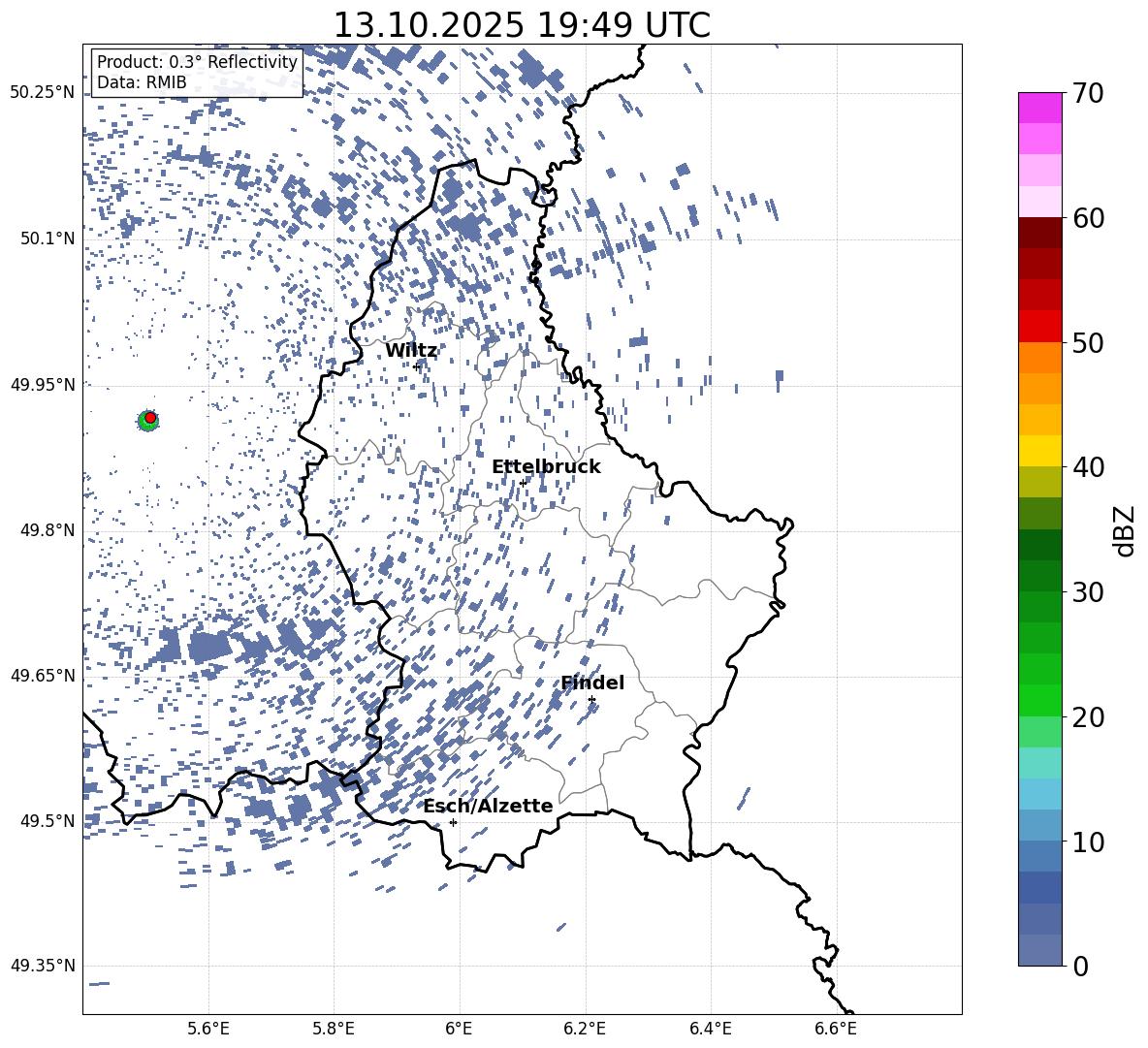Click the colorbar tick label 30
The height and width of the screenshot is (1048, 1148).
point(1088,592)
